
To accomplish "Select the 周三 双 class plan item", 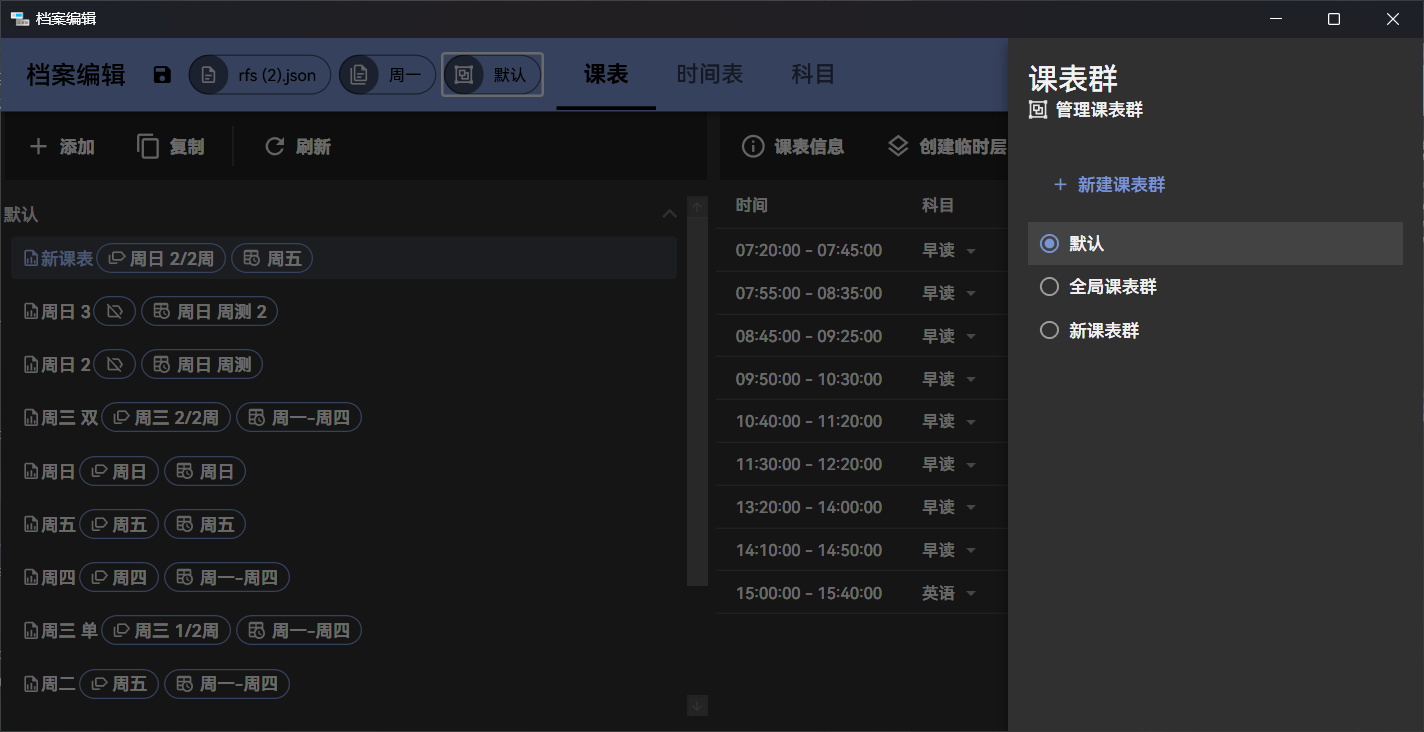I will coord(62,418).
